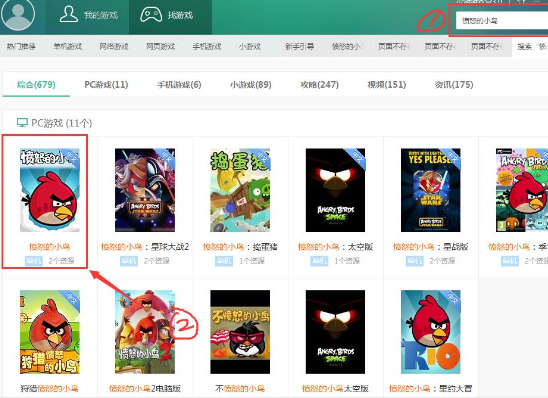Click 1个资源 under 愤怒的小鸟：捣蛋猪

(x=252, y=261)
